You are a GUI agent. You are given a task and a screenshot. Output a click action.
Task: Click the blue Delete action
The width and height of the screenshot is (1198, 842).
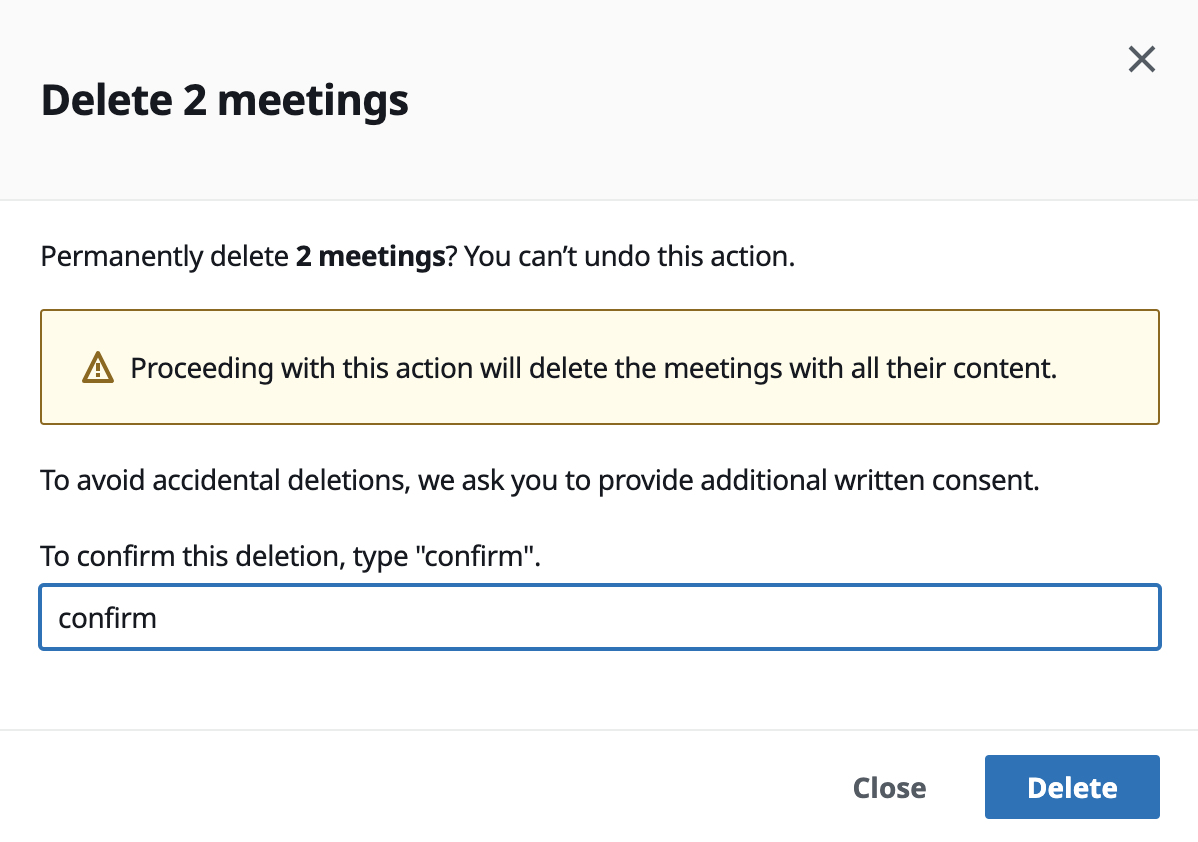1071,787
